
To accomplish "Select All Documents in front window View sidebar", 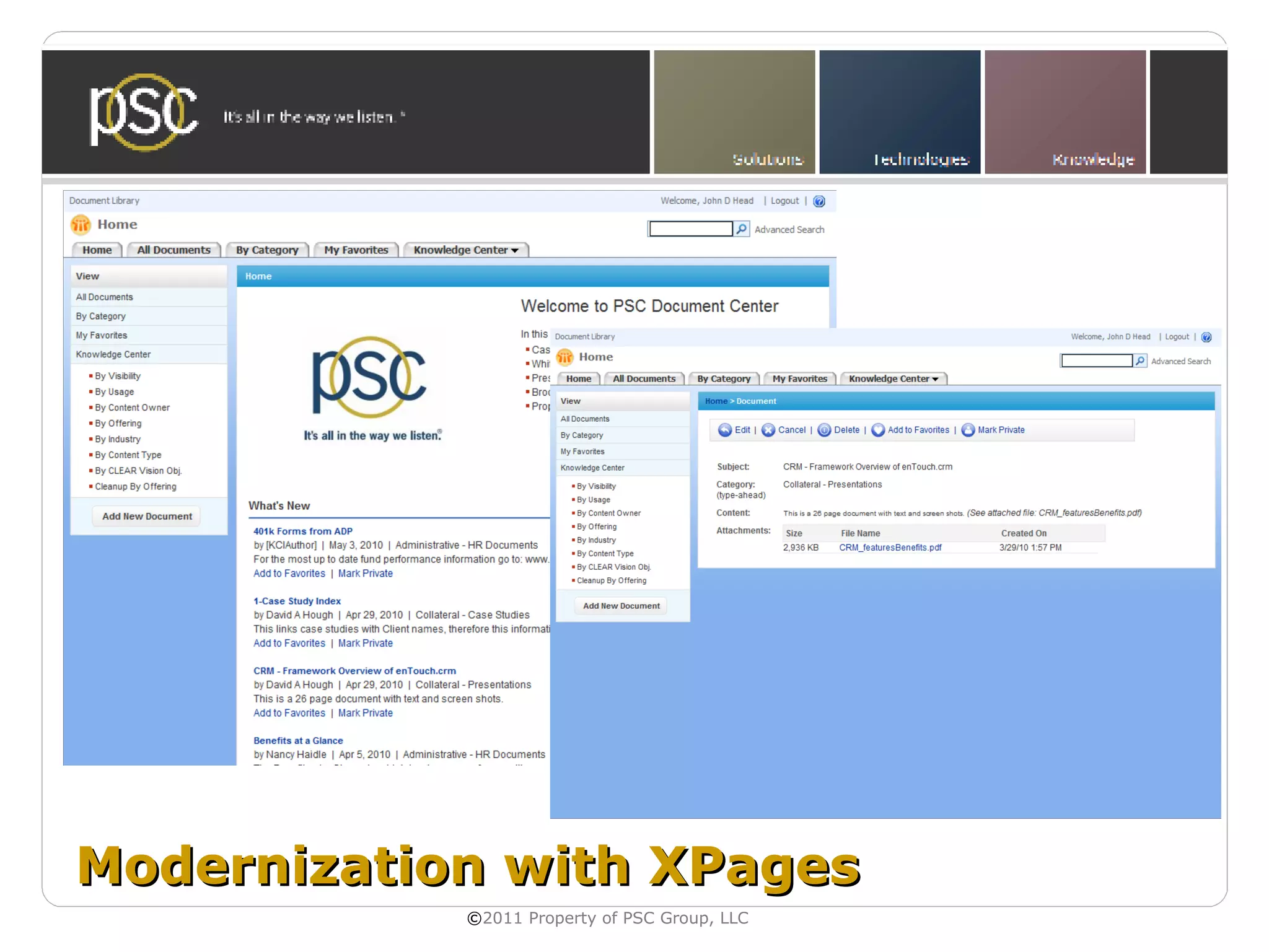I will pos(623,419).
